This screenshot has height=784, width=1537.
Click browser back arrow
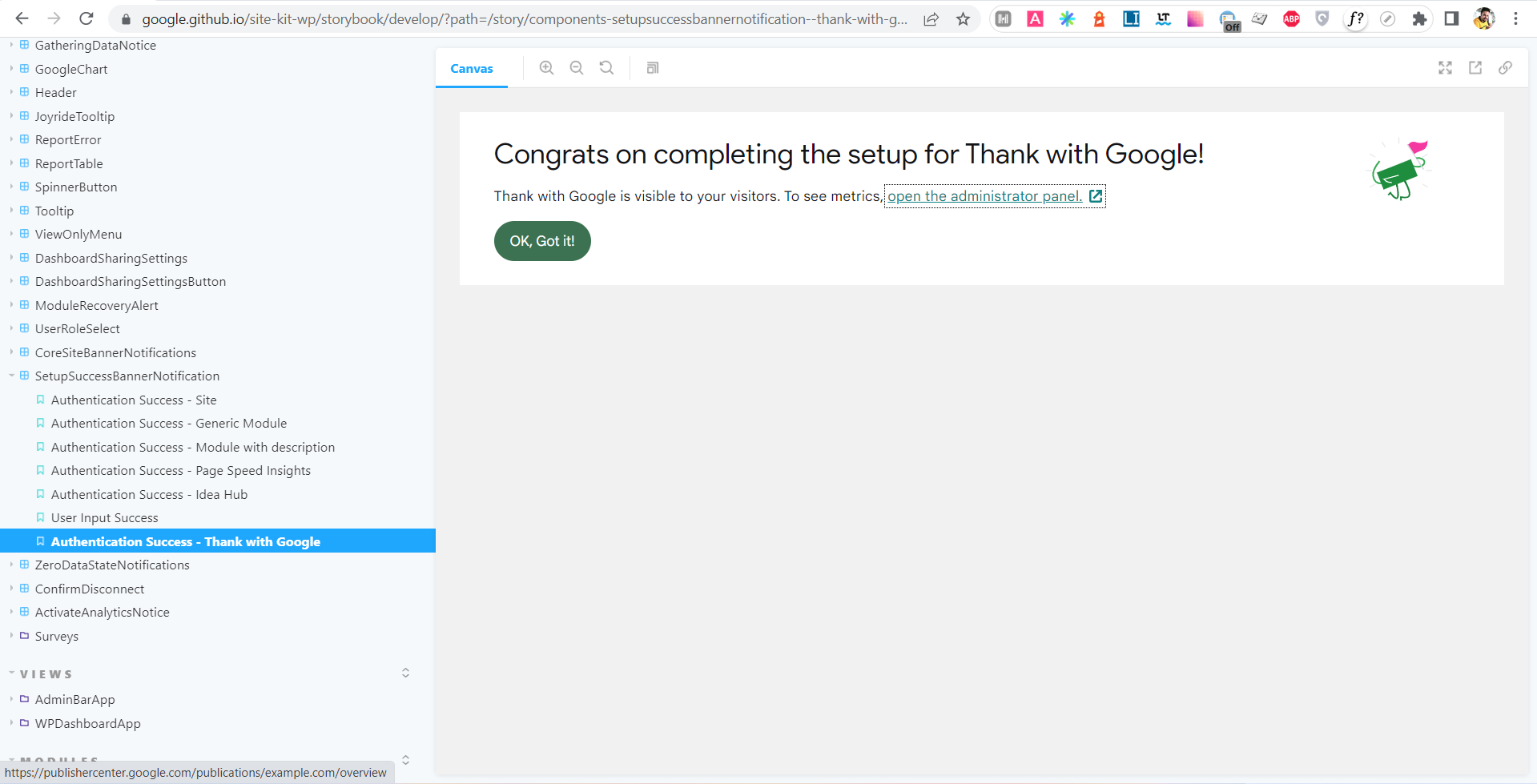(22, 18)
